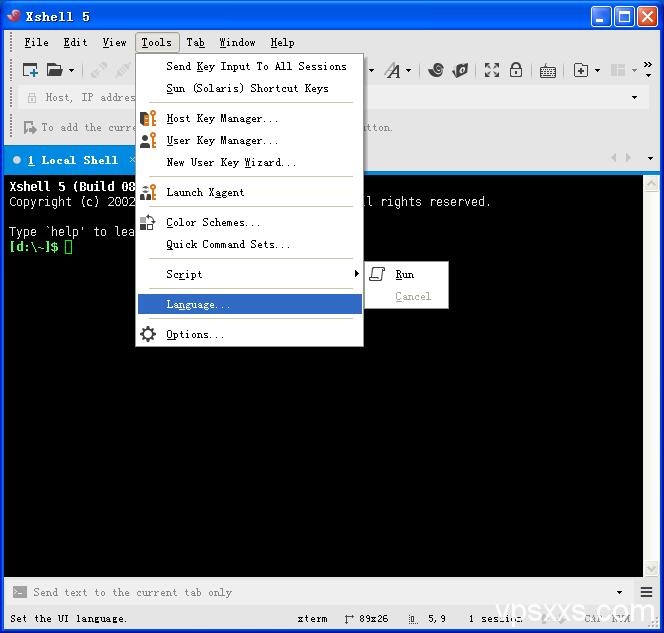
Task: Click the Run script scroll icon
Action: (377, 274)
